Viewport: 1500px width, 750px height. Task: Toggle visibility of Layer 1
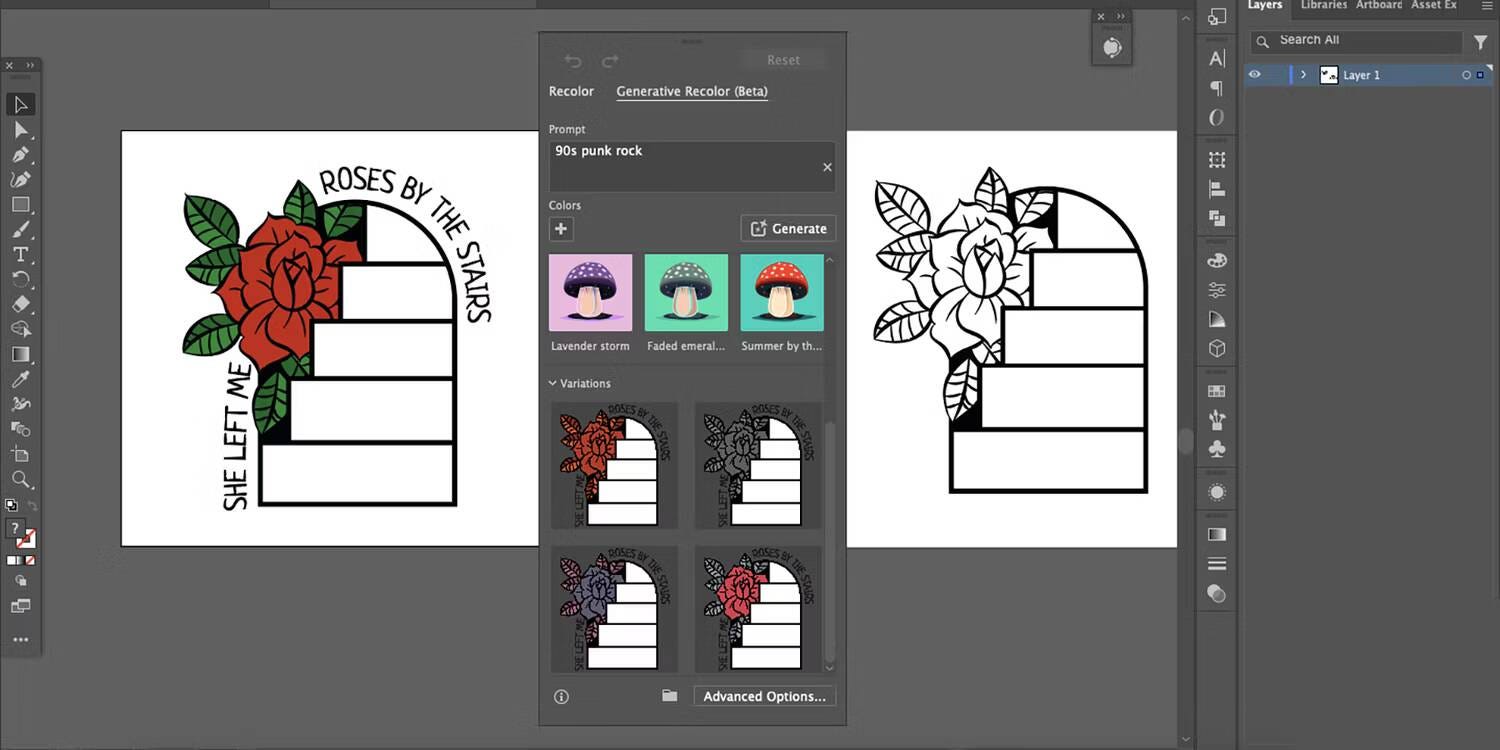pyautogui.click(x=1254, y=74)
